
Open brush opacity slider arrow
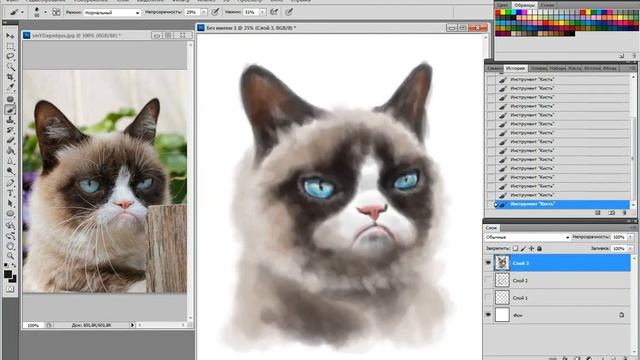[x=204, y=13]
